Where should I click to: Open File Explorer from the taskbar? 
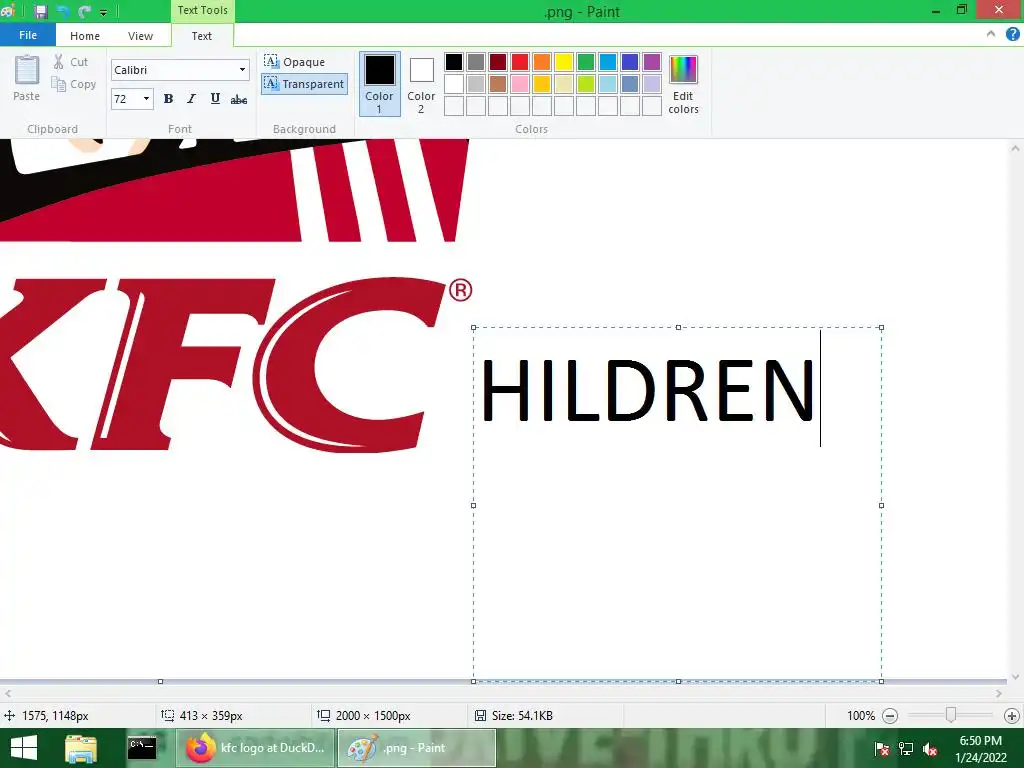pyautogui.click(x=81, y=748)
